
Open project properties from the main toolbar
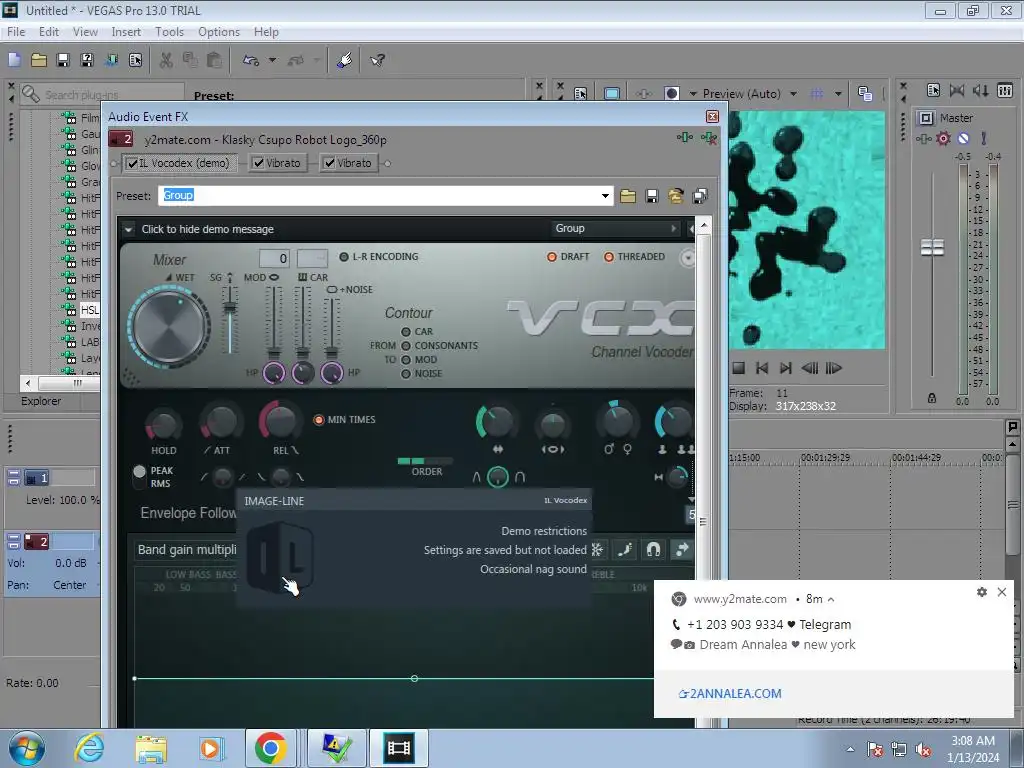point(135,60)
